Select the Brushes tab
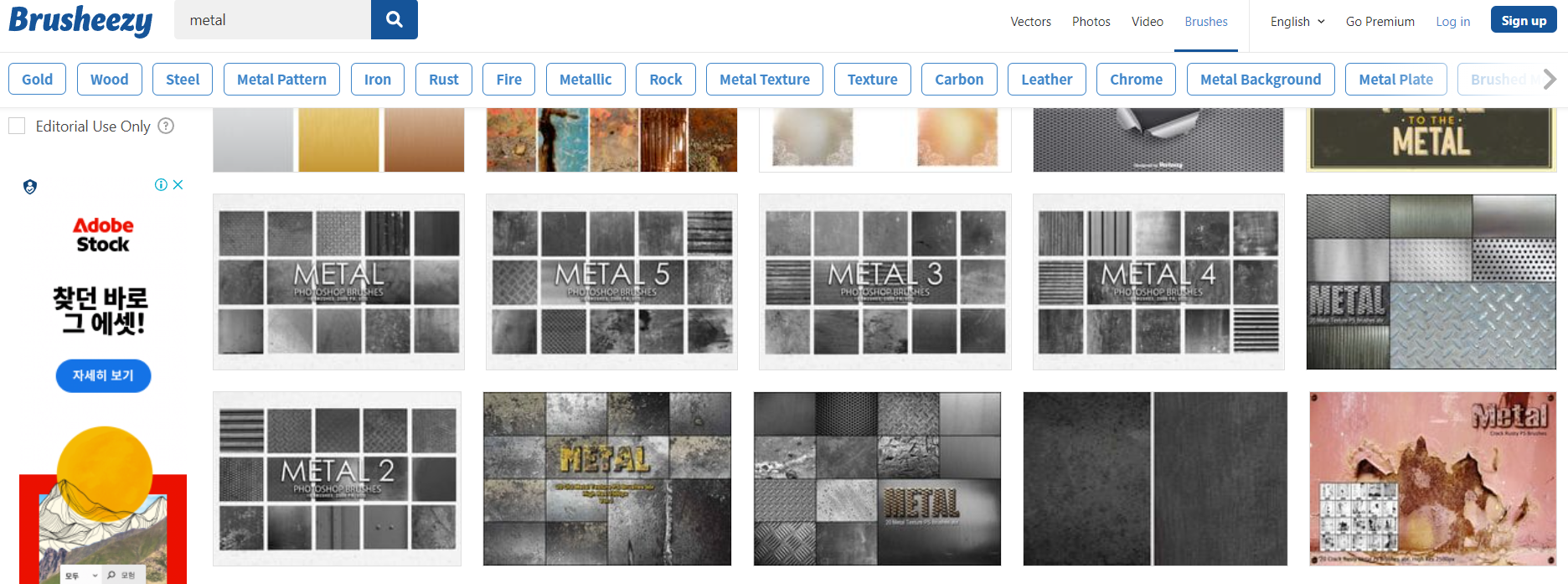This screenshot has width=1568, height=584. click(x=1206, y=22)
